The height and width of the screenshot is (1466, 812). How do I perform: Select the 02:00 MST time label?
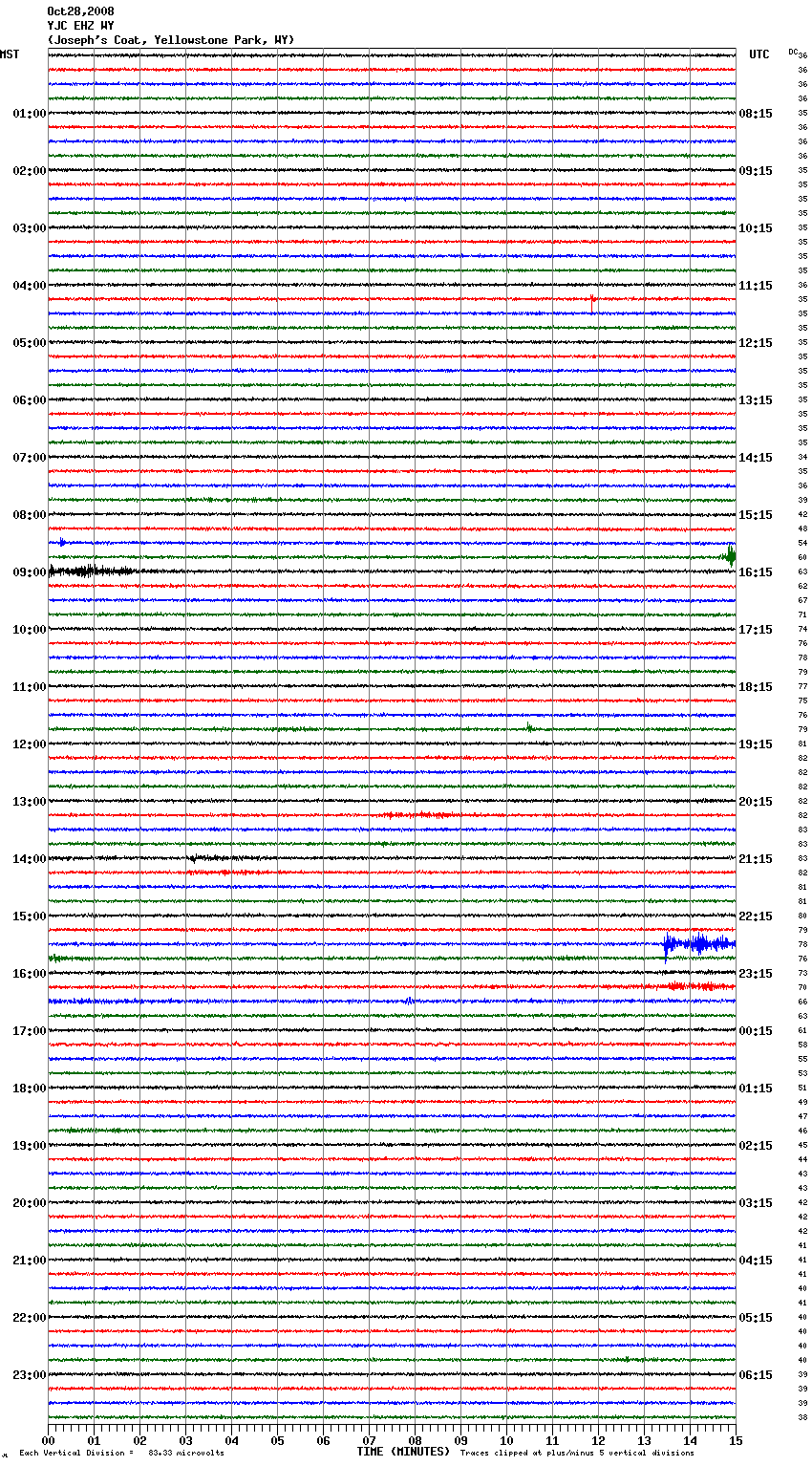pos(30,171)
